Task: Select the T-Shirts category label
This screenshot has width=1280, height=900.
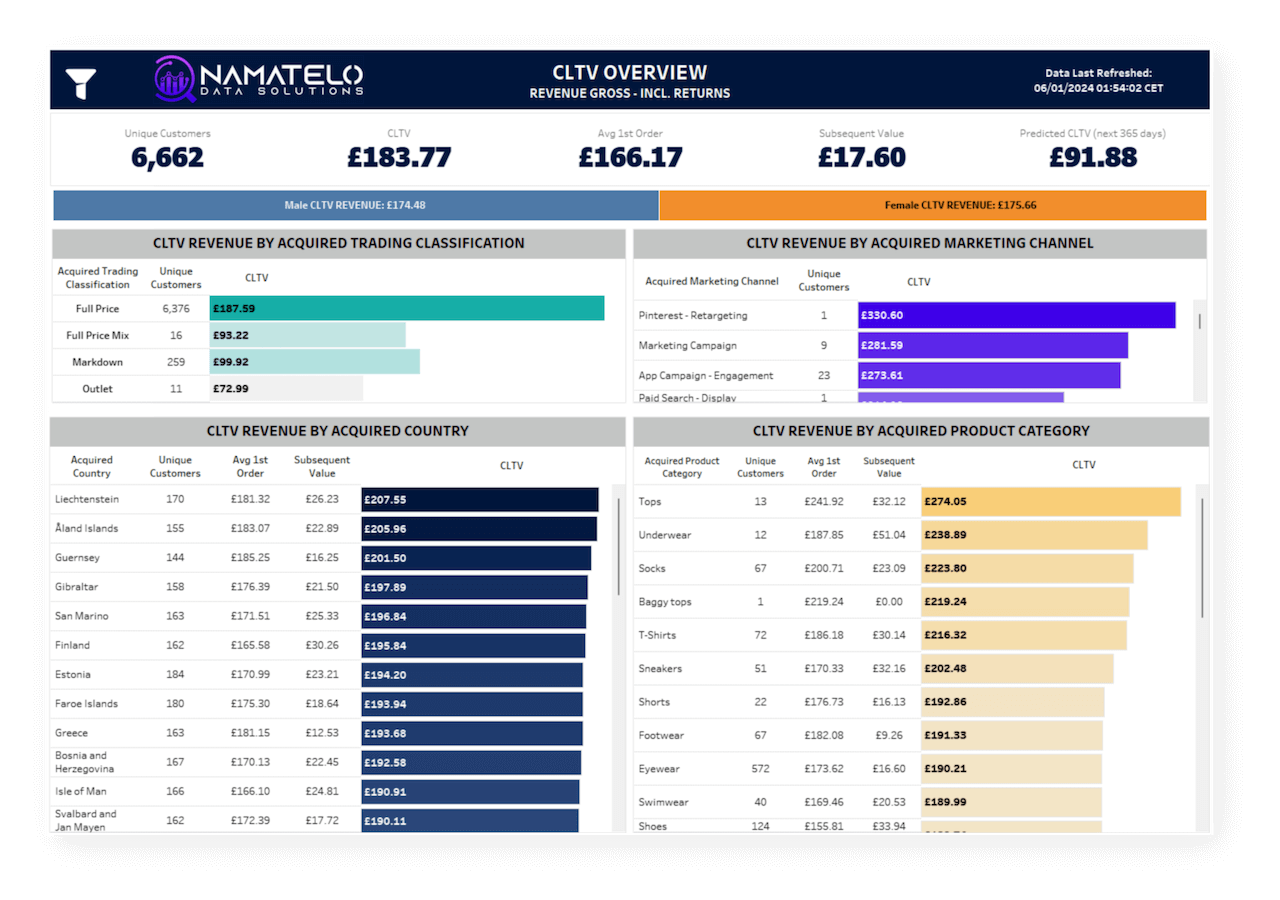Action: [657, 635]
